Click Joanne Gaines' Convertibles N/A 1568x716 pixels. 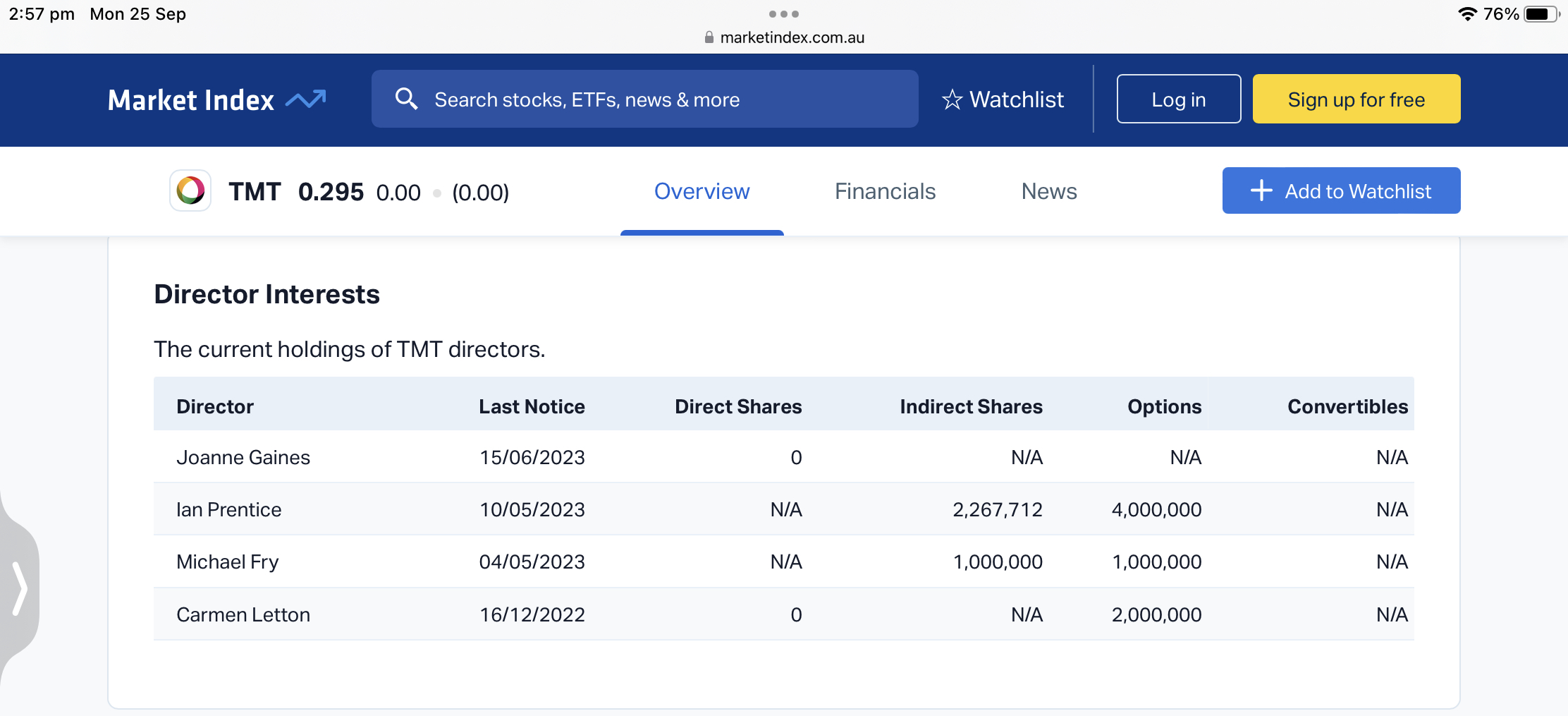click(x=1392, y=457)
